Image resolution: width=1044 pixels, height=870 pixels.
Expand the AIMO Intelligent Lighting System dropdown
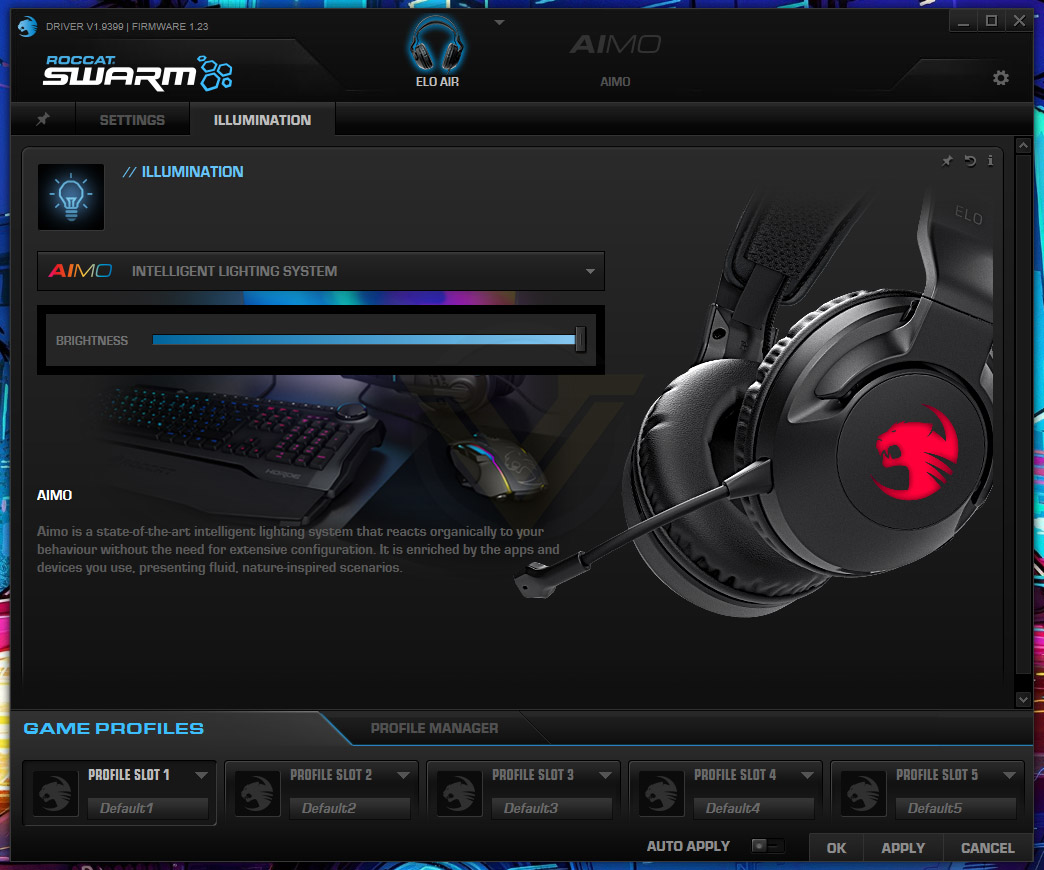(321, 271)
